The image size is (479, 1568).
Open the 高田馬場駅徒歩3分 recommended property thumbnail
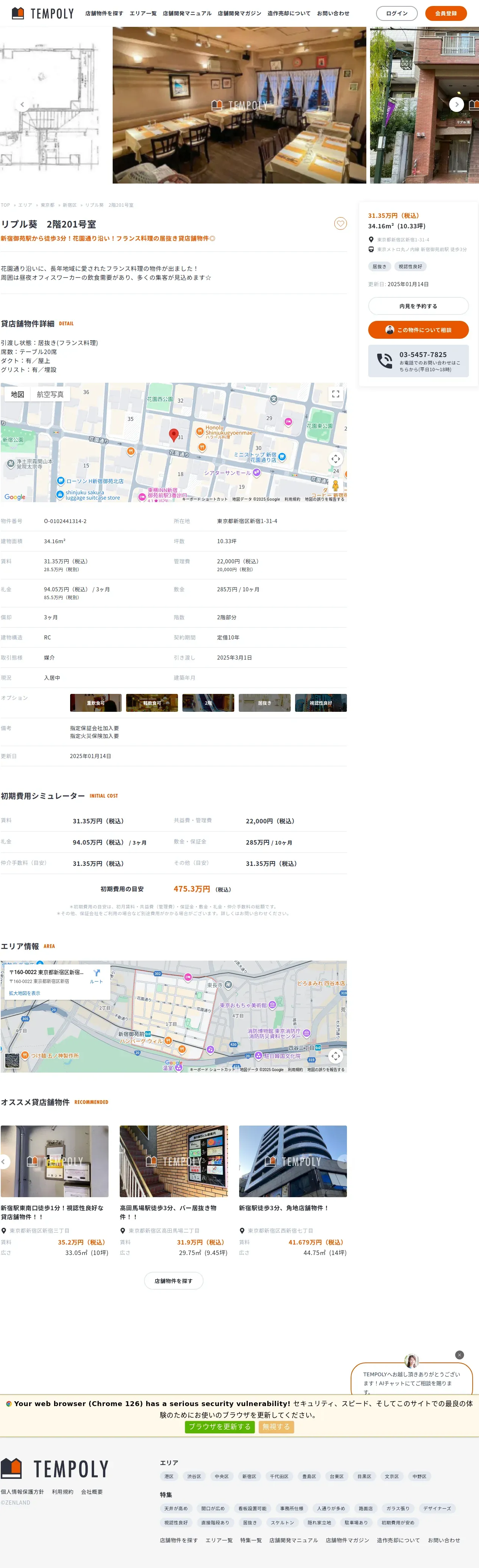tap(173, 1161)
